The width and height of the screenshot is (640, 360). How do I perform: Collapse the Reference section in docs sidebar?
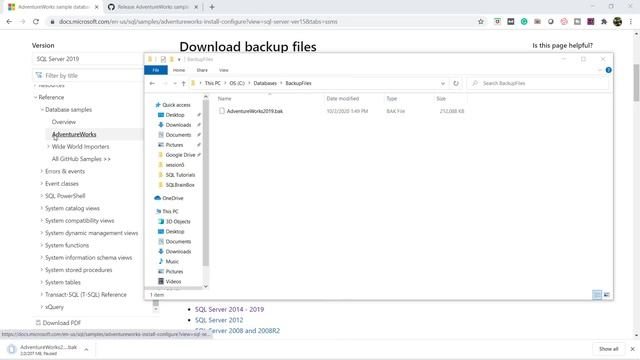[36, 97]
